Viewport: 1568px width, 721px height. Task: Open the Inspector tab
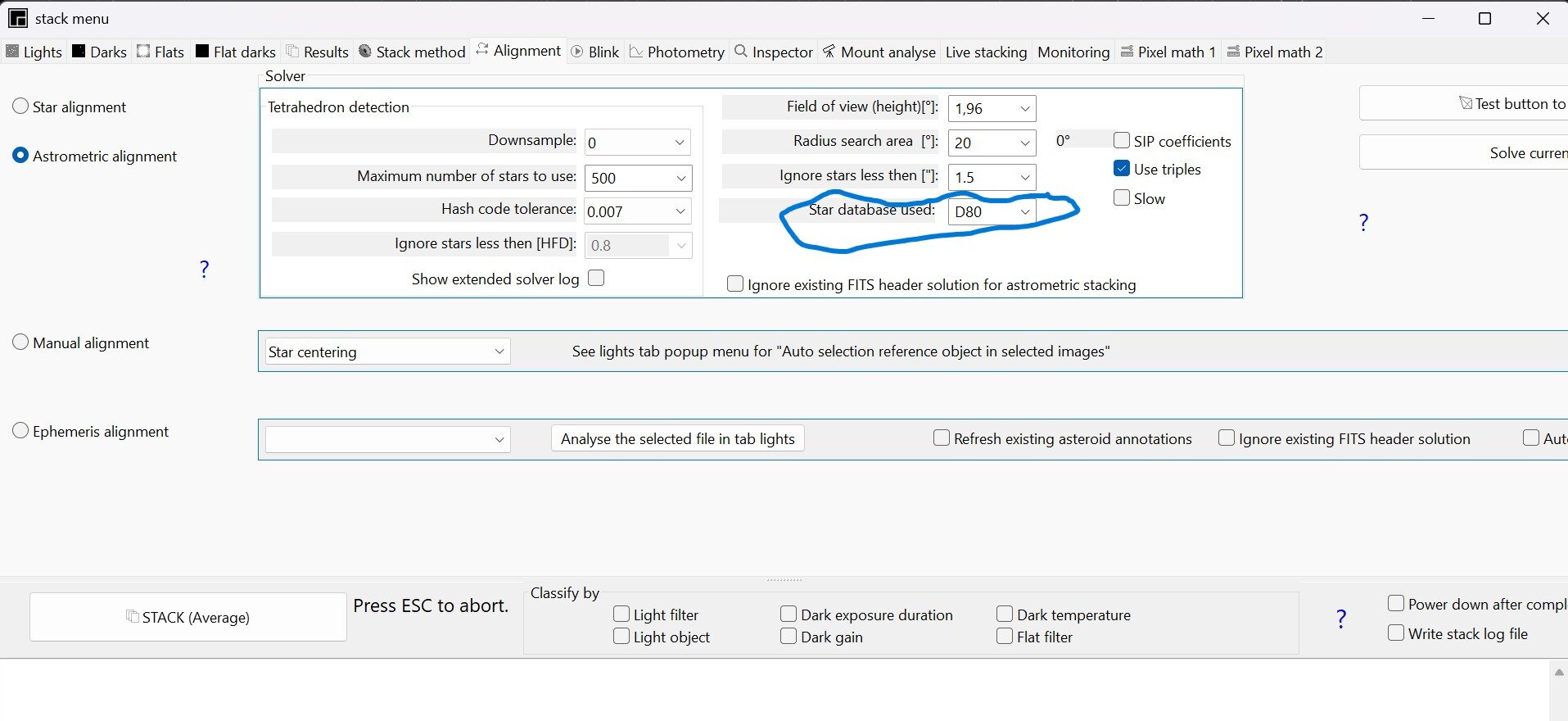coord(774,52)
